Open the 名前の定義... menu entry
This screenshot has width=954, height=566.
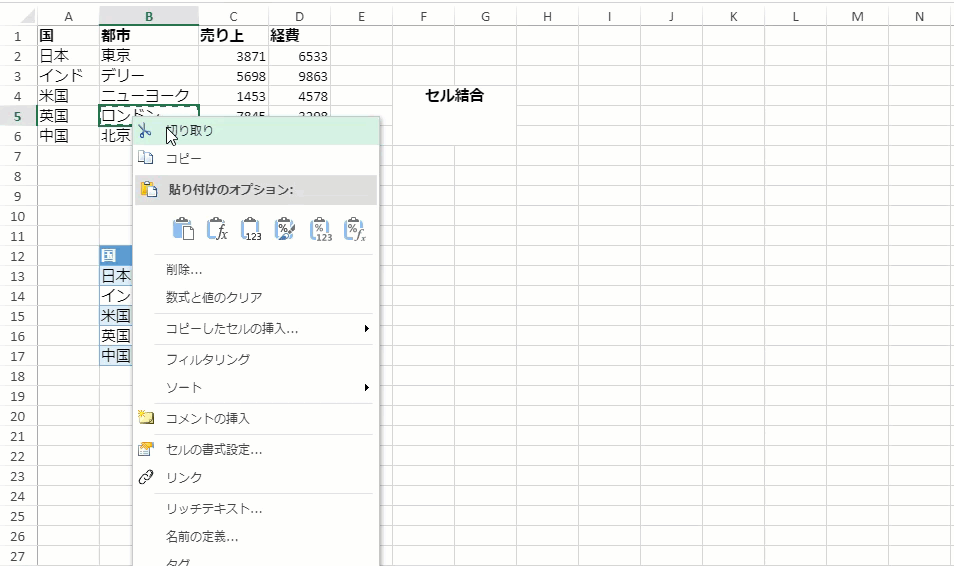tap(201, 536)
